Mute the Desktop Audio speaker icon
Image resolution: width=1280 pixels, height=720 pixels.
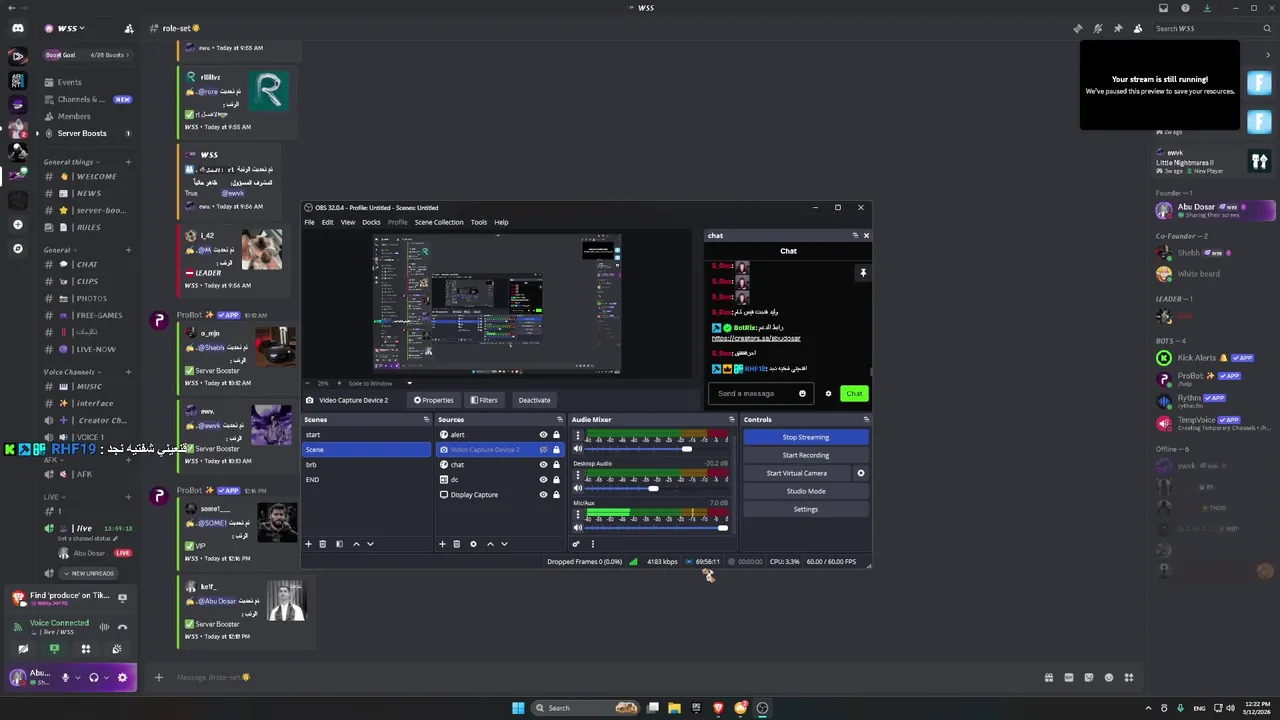click(x=577, y=488)
